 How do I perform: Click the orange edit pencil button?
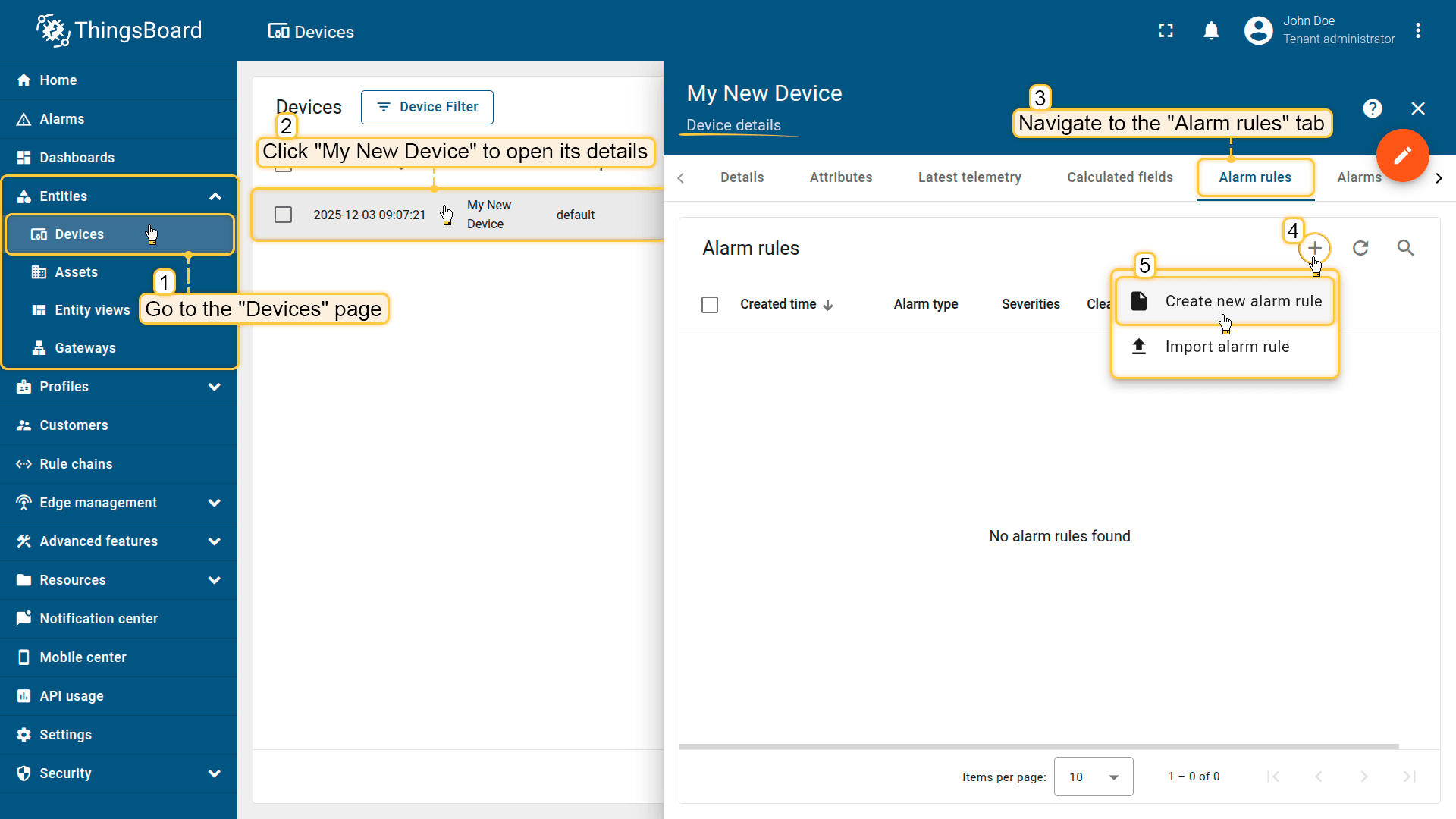click(1402, 155)
